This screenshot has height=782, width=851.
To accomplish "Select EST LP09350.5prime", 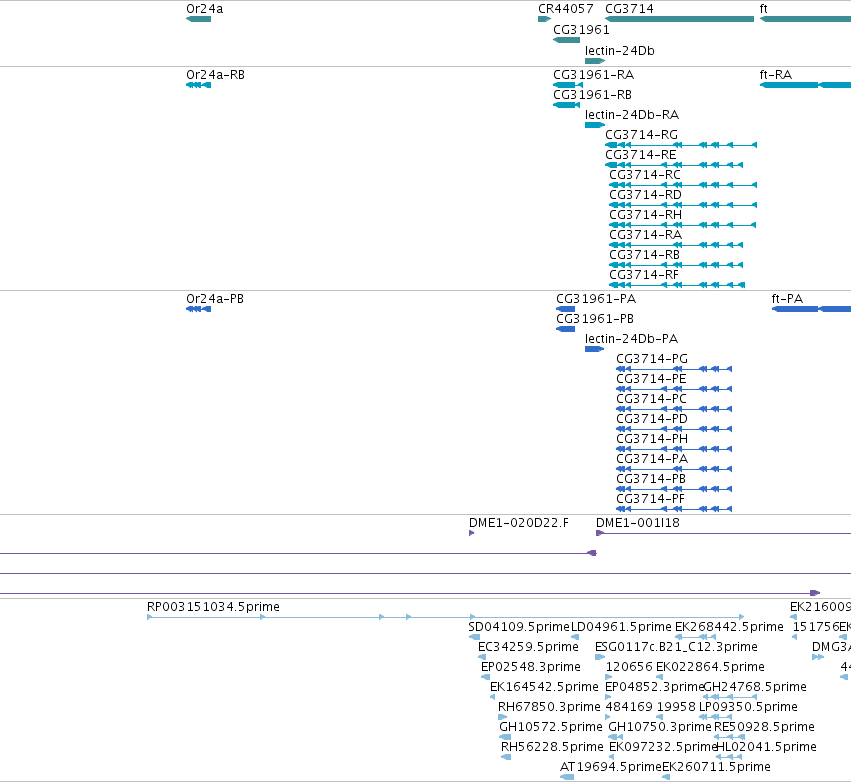I will [715, 717].
